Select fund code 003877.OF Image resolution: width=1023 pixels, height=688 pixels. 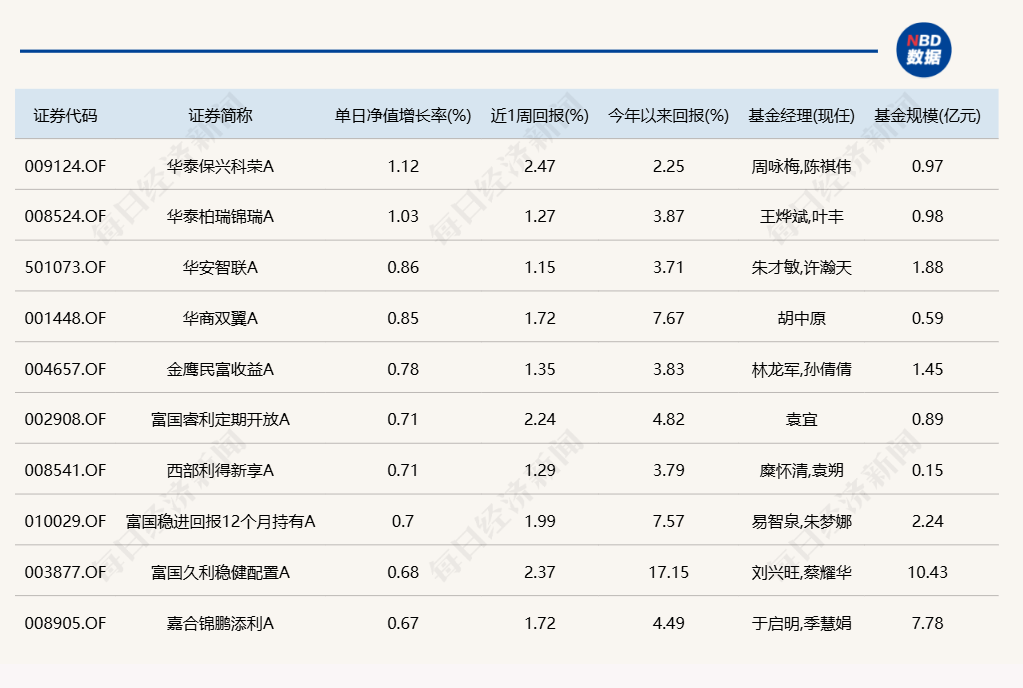pos(65,572)
